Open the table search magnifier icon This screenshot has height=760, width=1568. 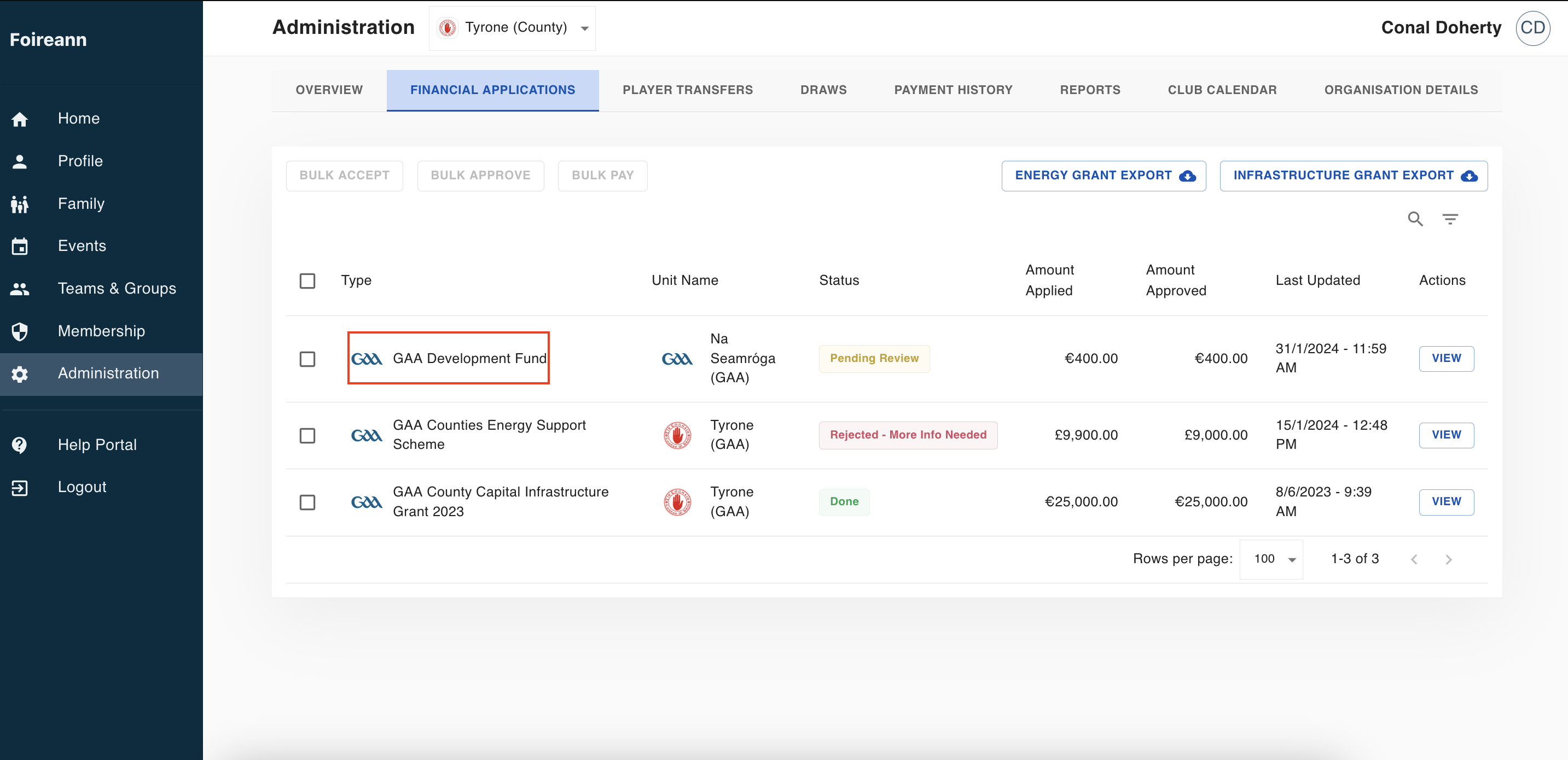point(1415,219)
